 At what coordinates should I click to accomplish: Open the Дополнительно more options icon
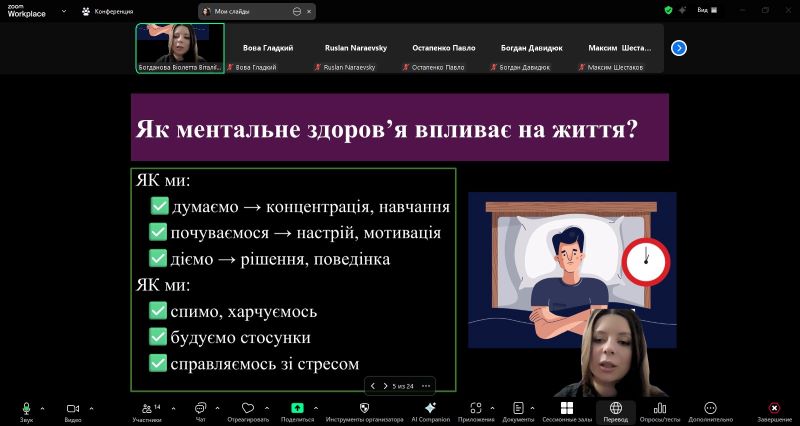710,408
